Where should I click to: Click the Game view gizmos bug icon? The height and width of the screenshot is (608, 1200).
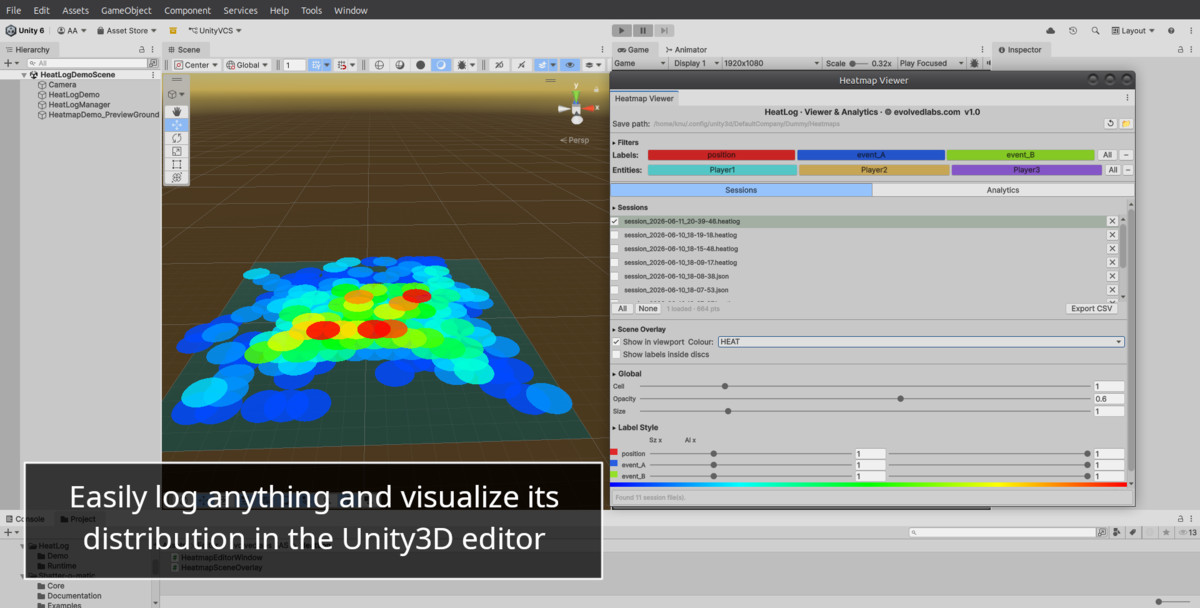974,63
